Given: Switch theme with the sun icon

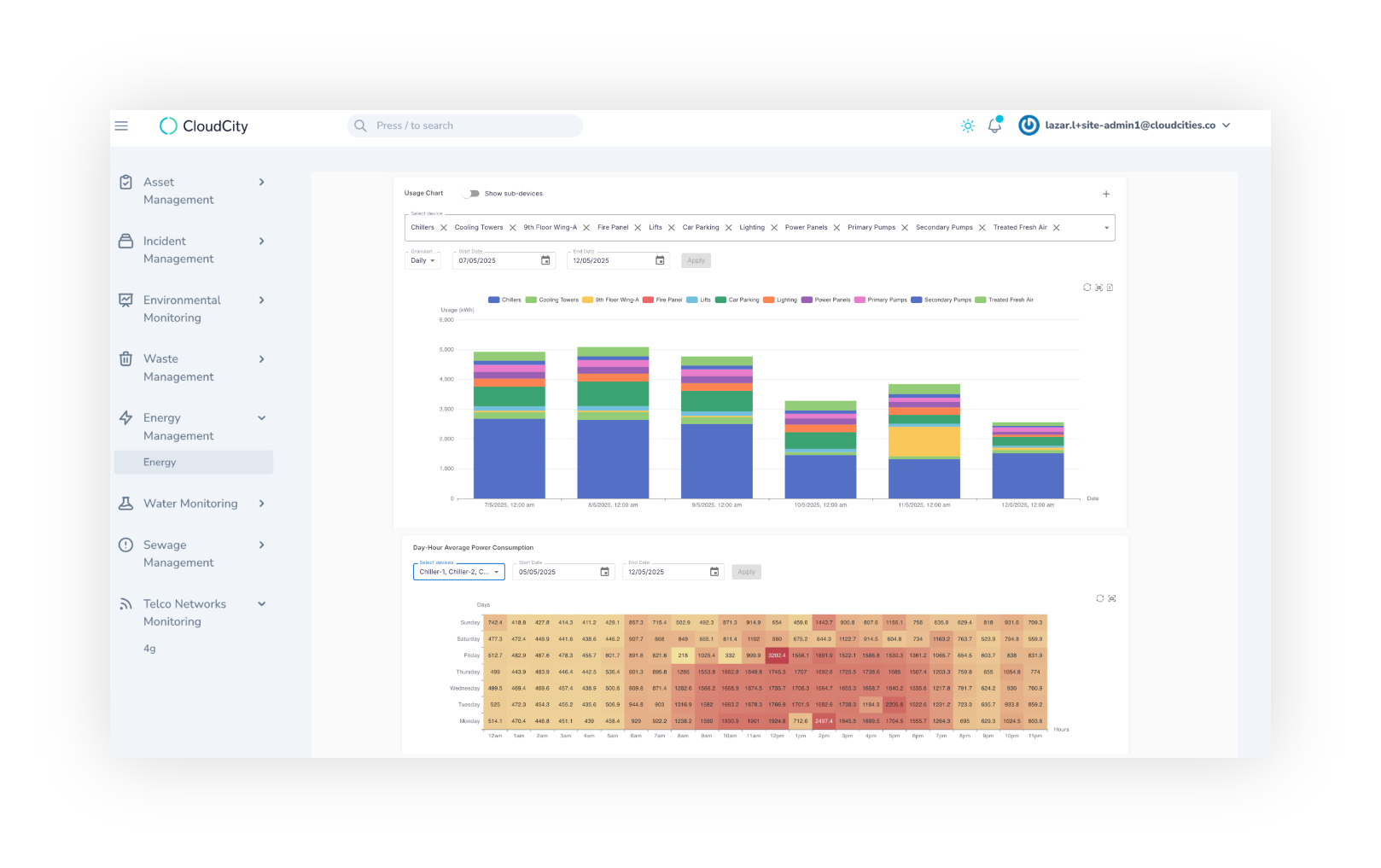Looking at the screenshot, I should 967,125.
